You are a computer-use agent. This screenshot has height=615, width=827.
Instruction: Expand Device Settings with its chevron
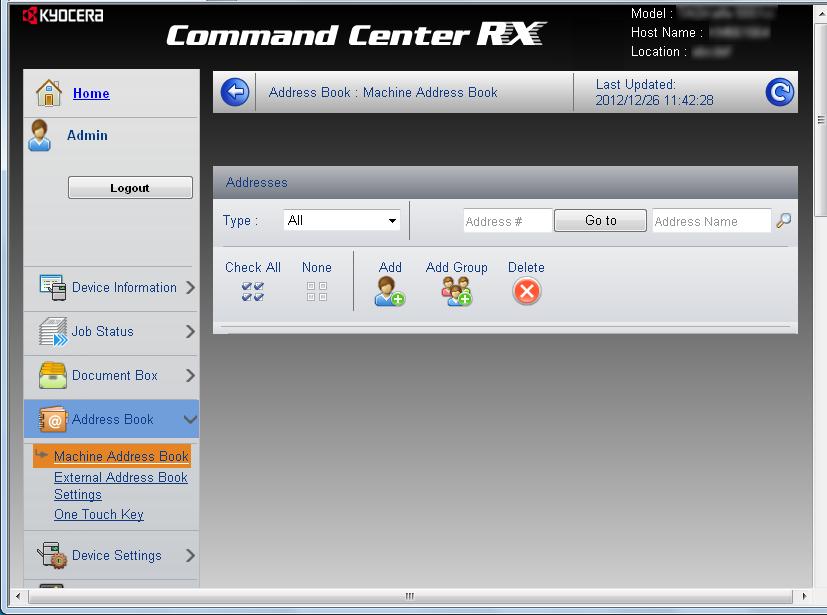190,555
